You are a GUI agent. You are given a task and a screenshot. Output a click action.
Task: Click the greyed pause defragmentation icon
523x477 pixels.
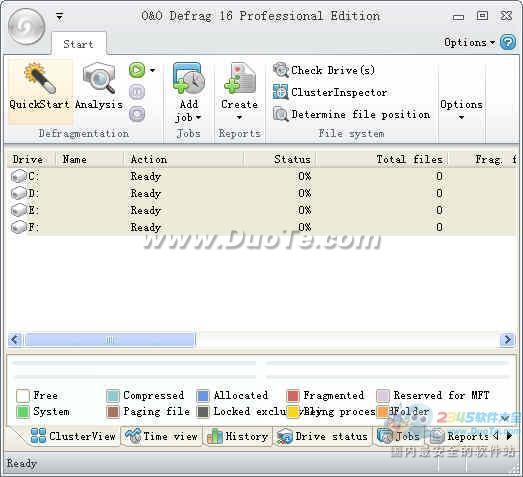point(137,92)
